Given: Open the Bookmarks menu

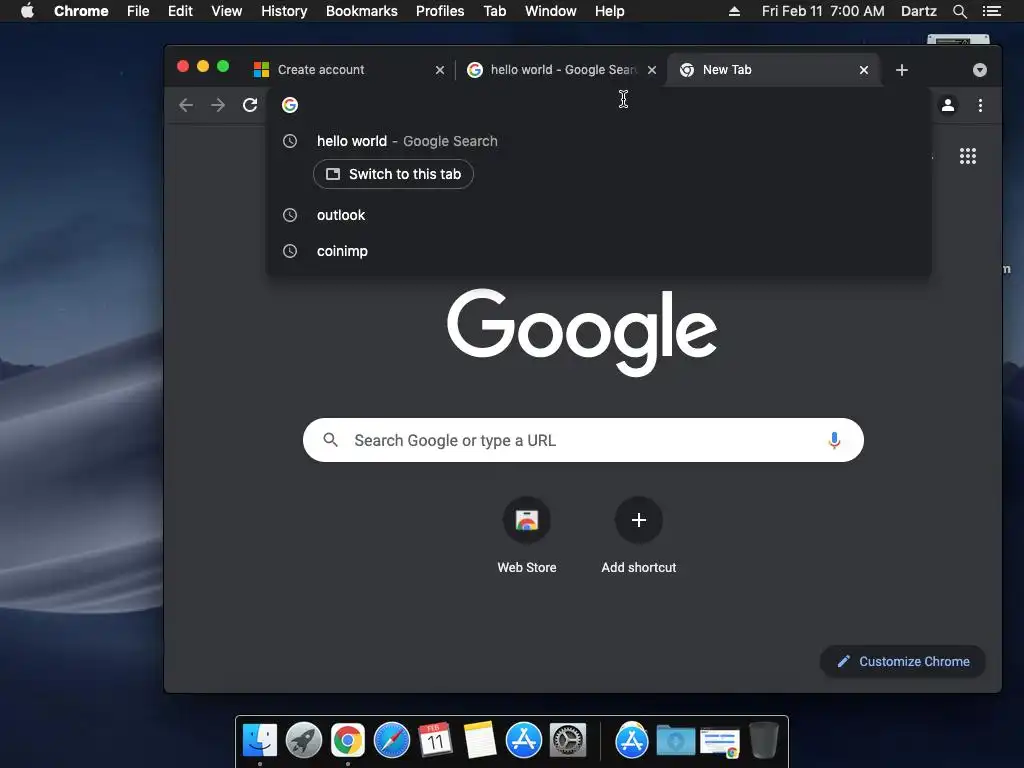Looking at the screenshot, I should coord(362,11).
